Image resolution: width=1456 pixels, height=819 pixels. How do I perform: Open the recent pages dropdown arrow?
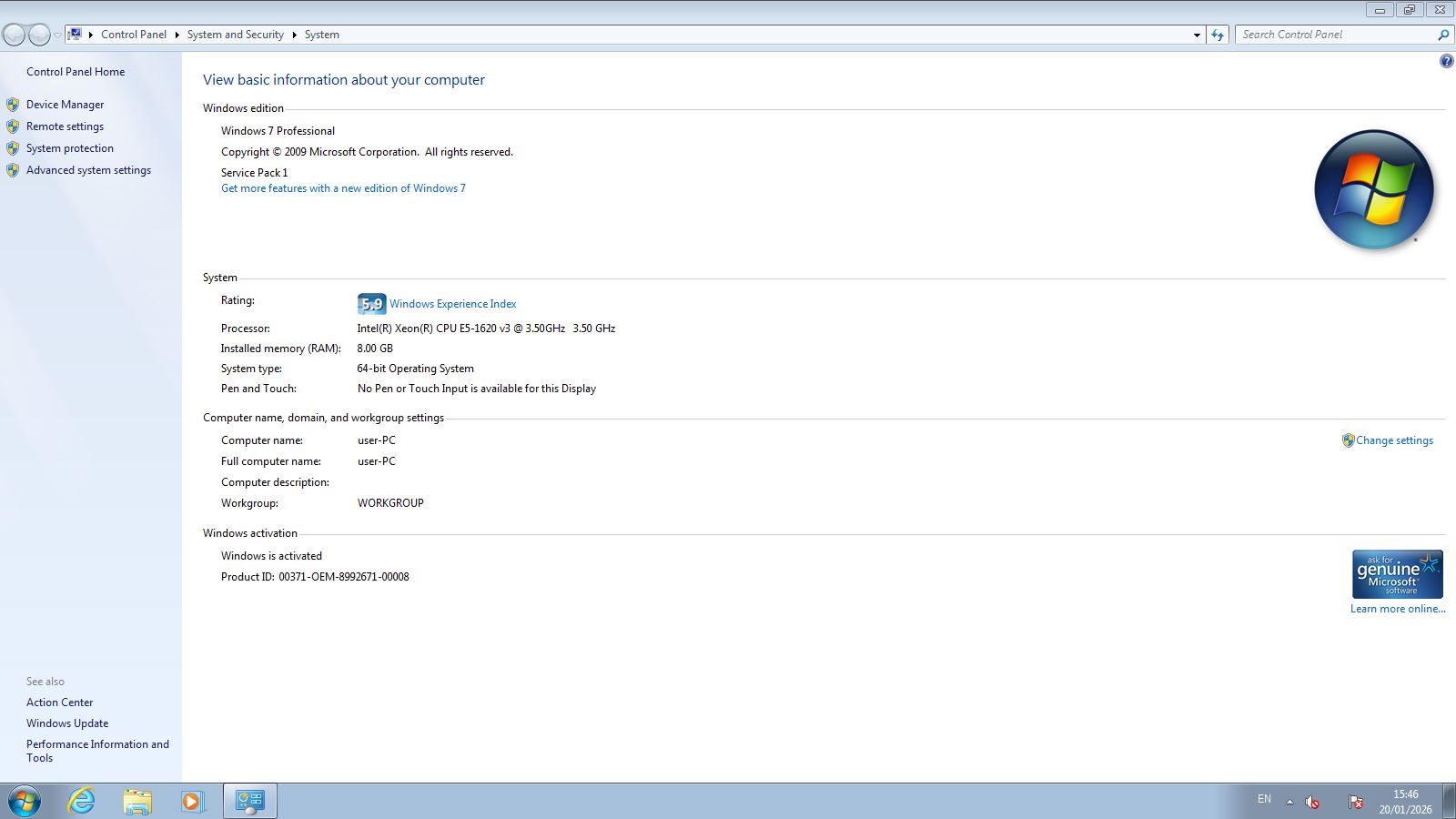(x=57, y=35)
